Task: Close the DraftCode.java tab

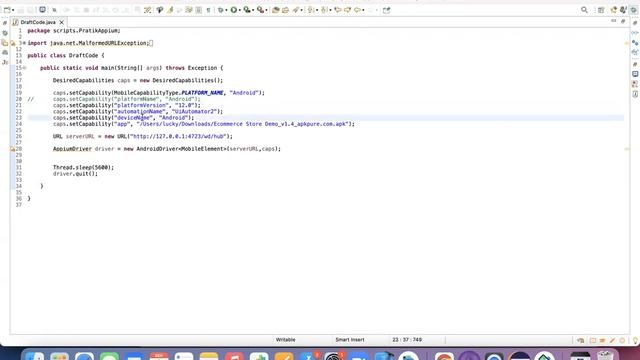Action: click(x=61, y=22)
